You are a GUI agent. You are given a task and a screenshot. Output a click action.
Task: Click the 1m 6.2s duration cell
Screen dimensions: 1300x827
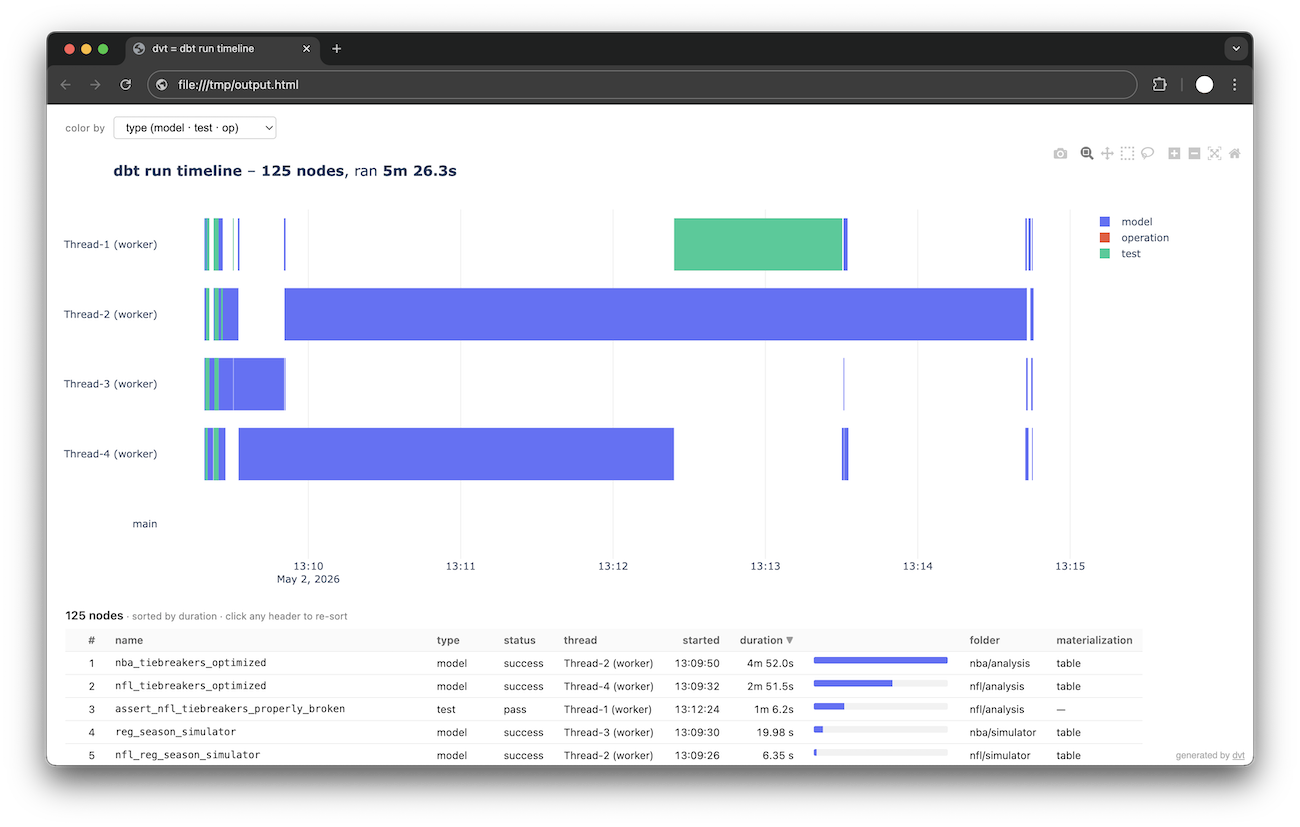tap(773, 709)
